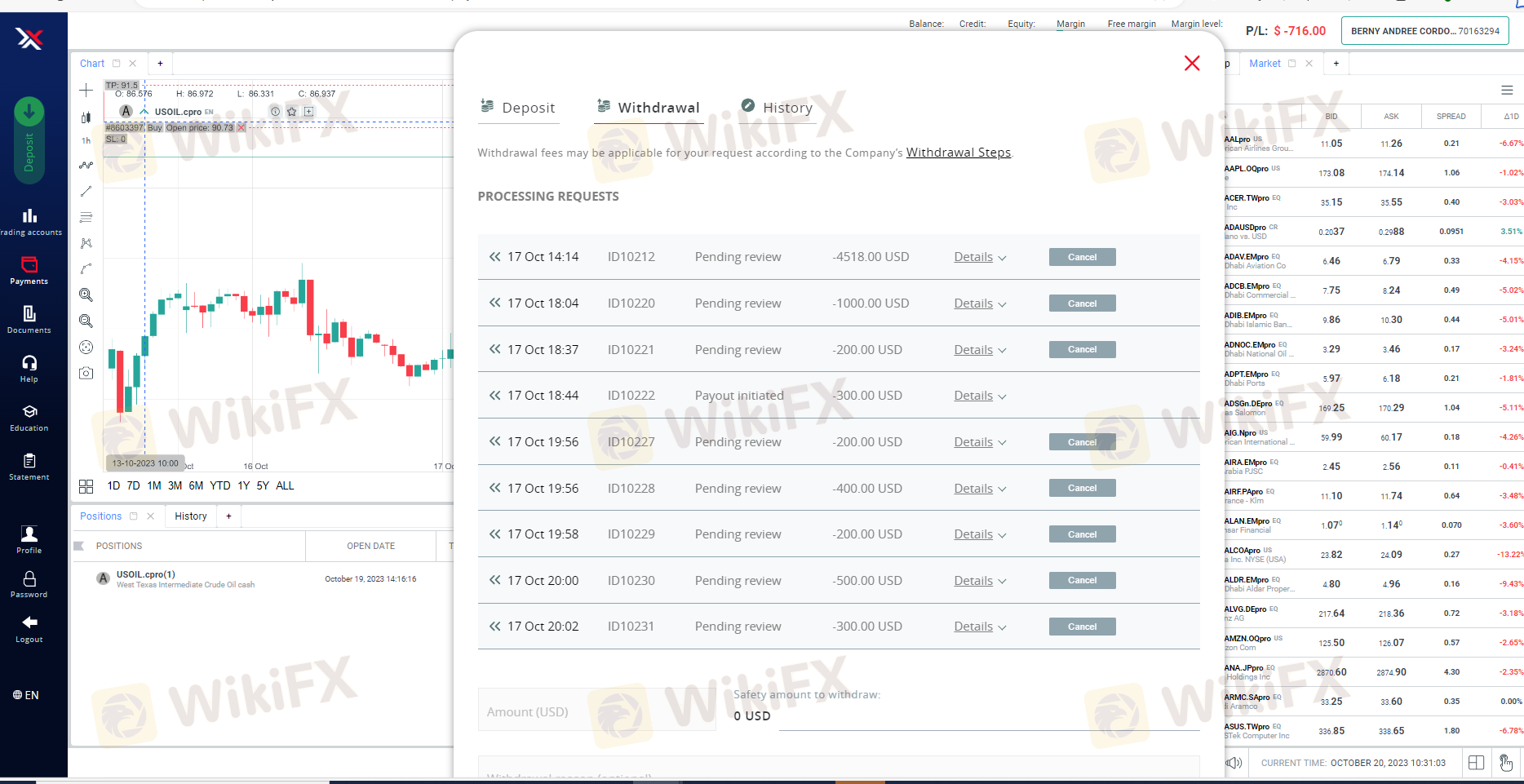The height and width of the screenshot is (784, 1524).
Task: Add new market panel tab with plus
Action: (1336, 64)
